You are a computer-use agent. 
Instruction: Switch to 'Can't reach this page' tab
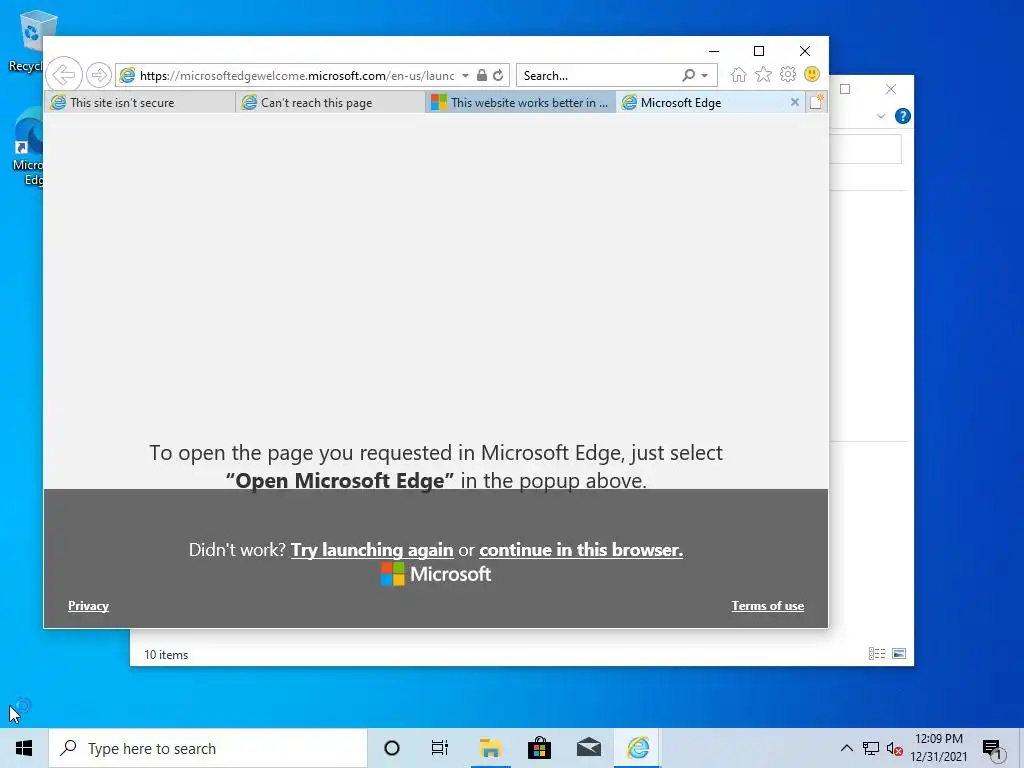pos(330,103)
